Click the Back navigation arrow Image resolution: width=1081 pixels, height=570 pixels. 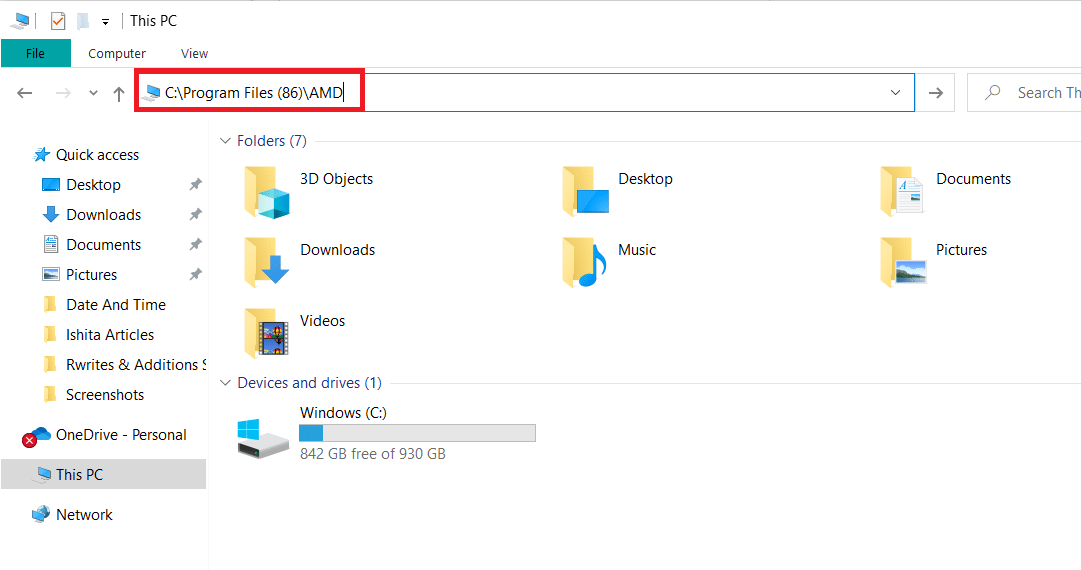pos(25,93)
